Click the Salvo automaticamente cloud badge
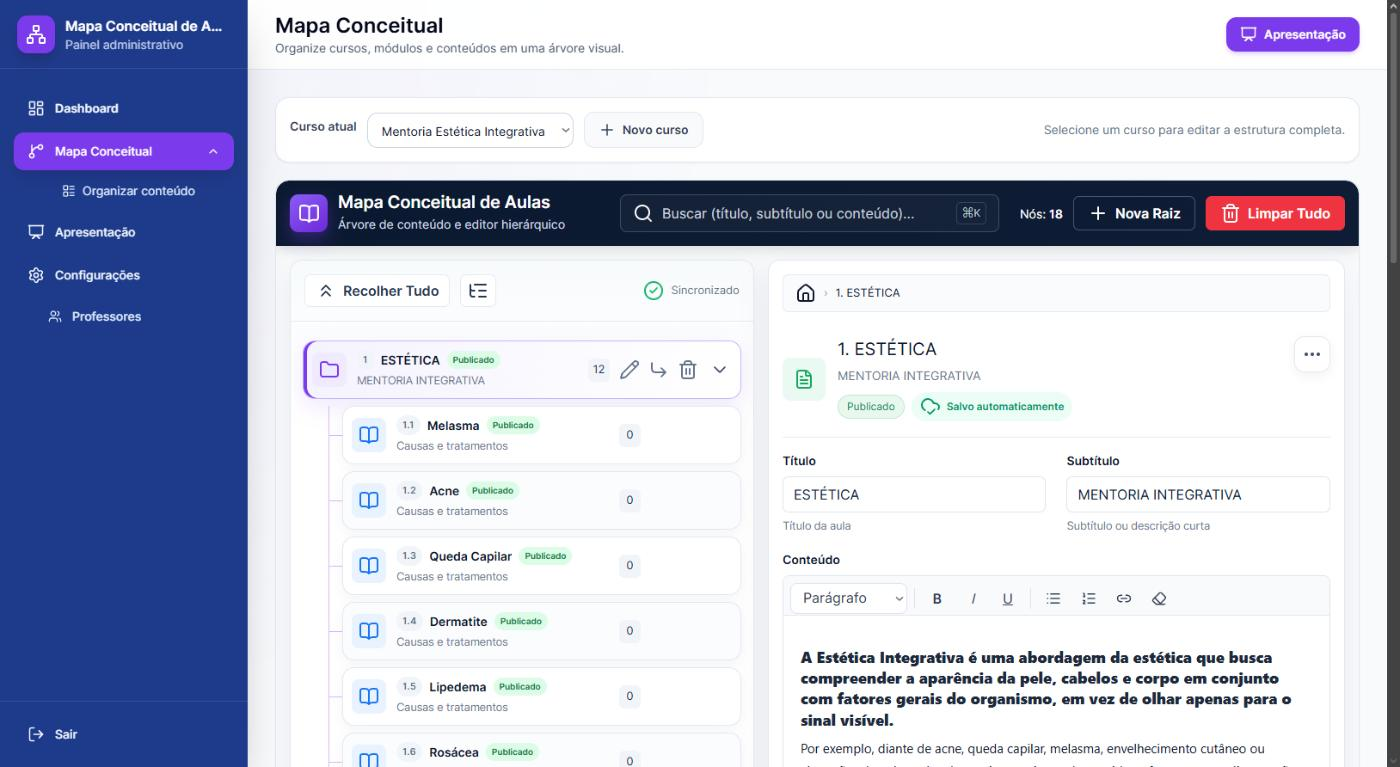1400x767 pixels. tap(992, 407)
